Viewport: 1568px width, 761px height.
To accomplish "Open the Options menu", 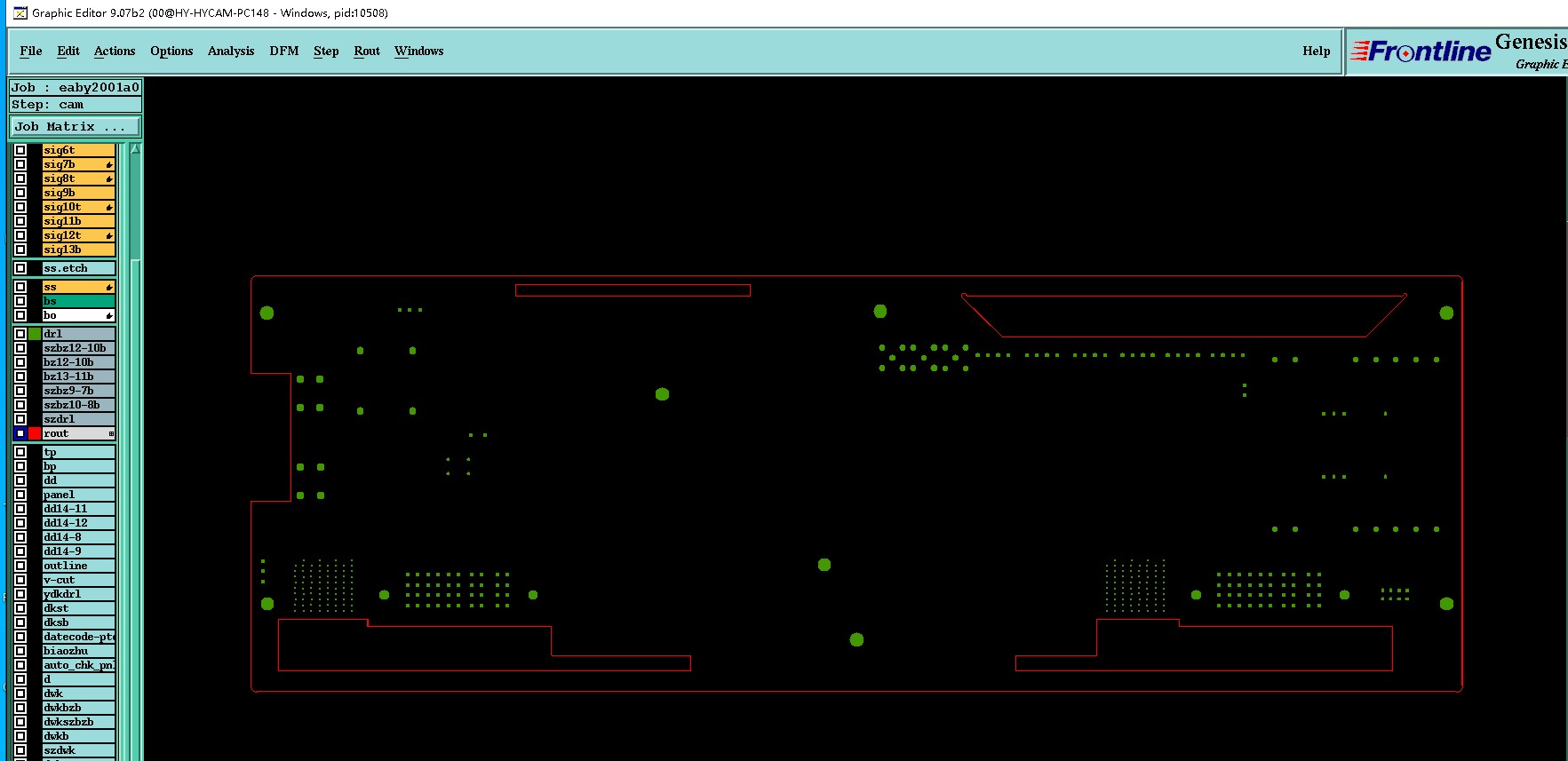I will point(171,52).
